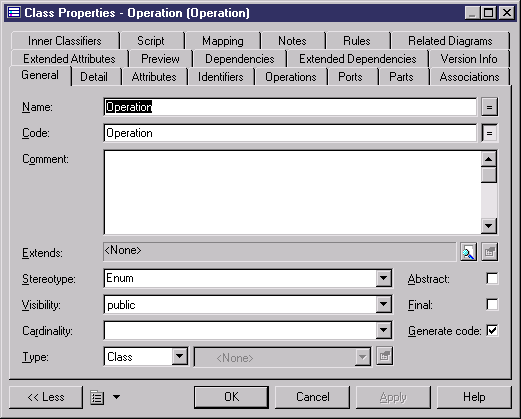
Task: Open the Extends properties icon button
Action: 489,252
